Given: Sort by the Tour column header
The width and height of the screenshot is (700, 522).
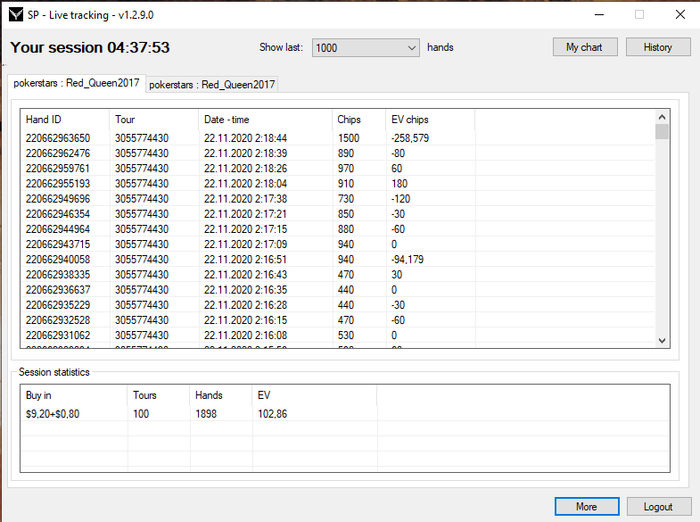Looking at the screenshot, I should [154, 119].
